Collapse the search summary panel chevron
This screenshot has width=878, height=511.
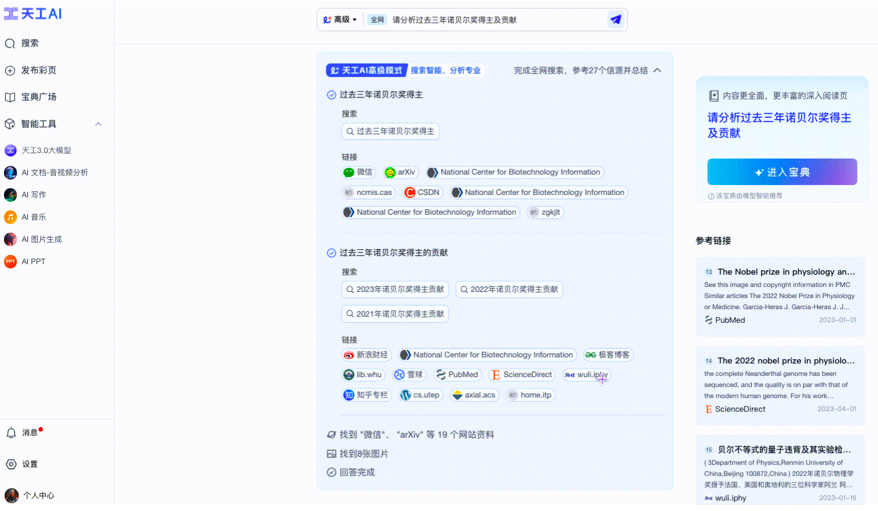[657, 70]
